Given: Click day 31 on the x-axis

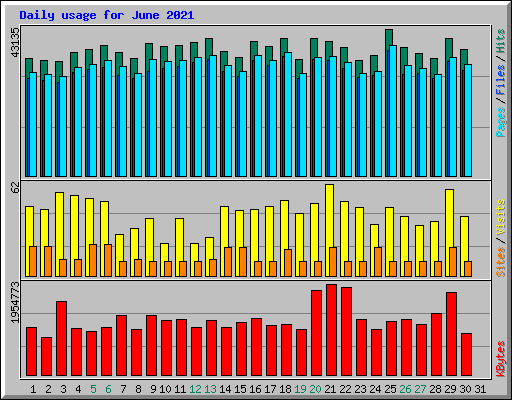Looking at the screenshot, I should coord(480,389).
